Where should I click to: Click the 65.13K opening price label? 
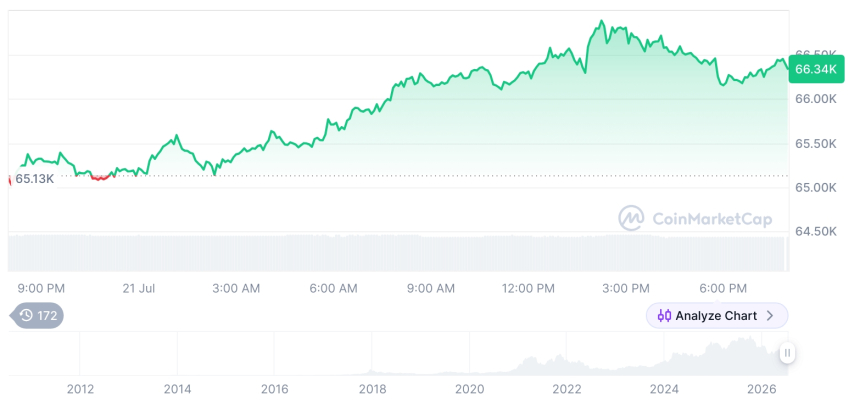pyautogui.click(x=34, y=179)
